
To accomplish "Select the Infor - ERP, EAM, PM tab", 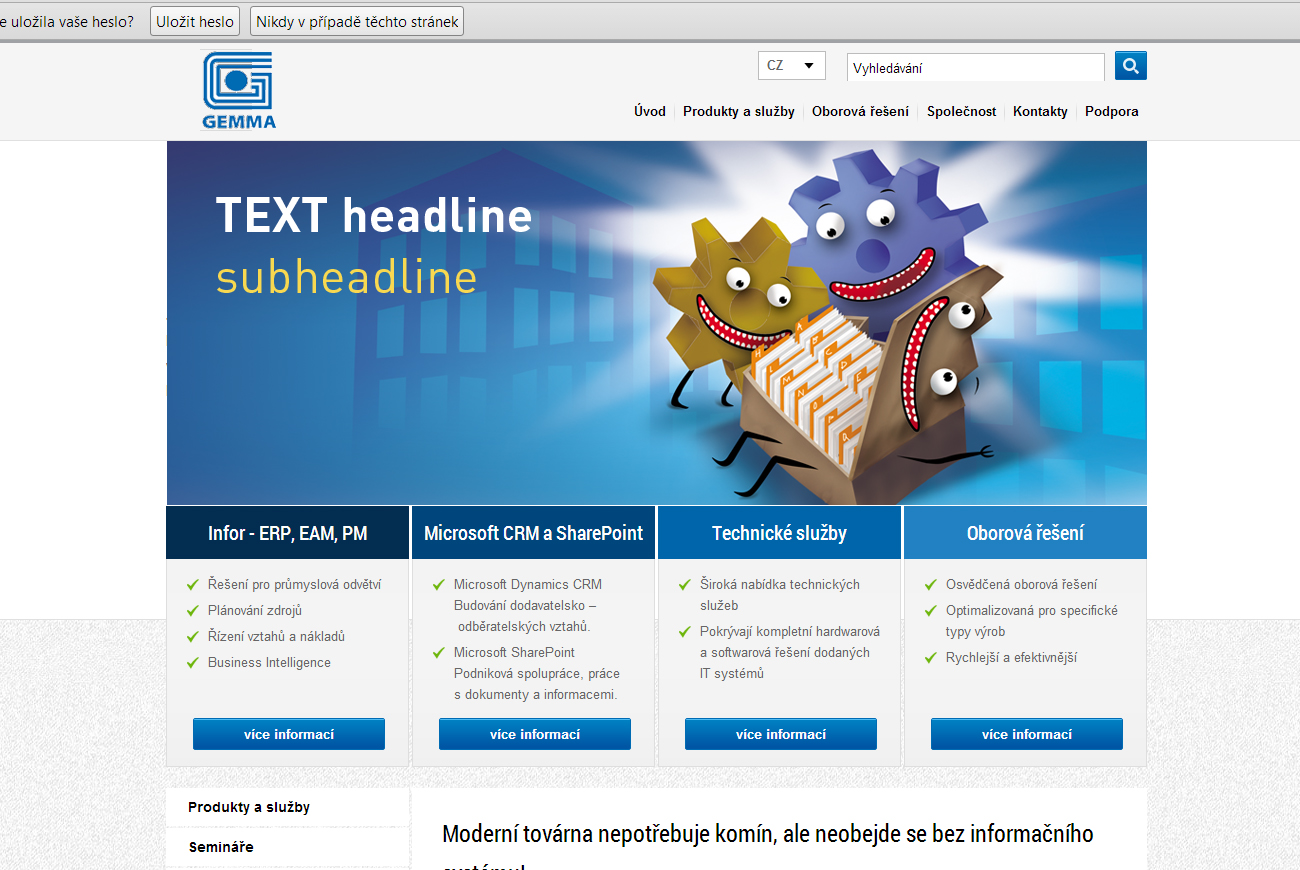I will coord(287,533).
